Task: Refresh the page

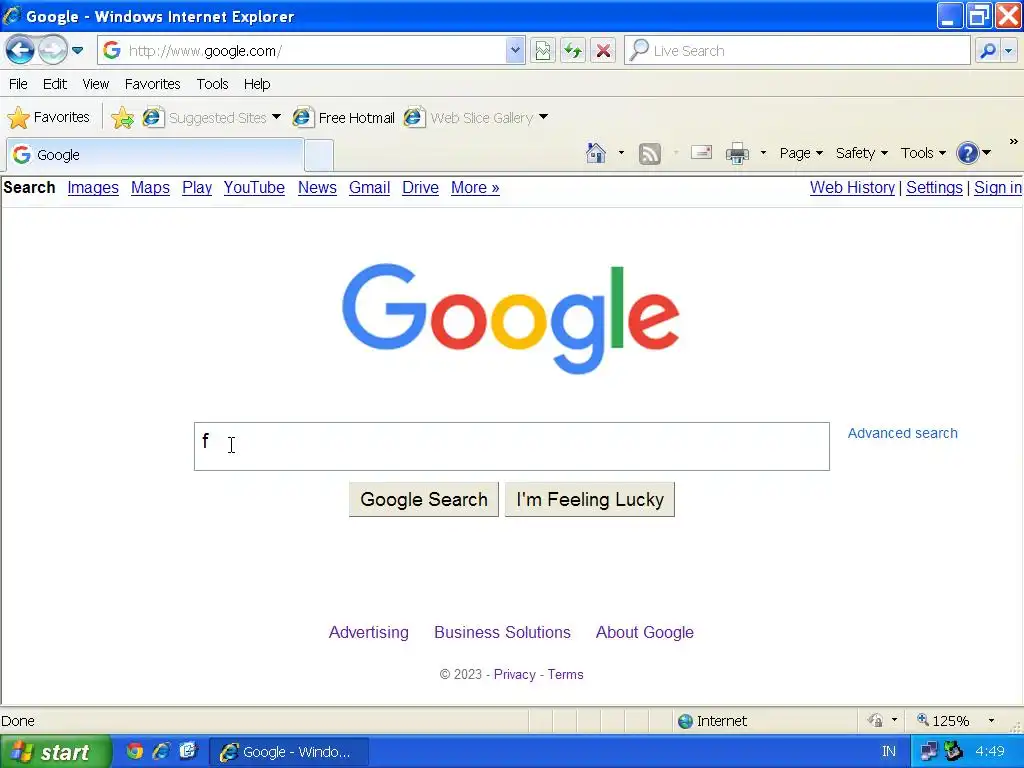Action: click(x=573, y=50)
